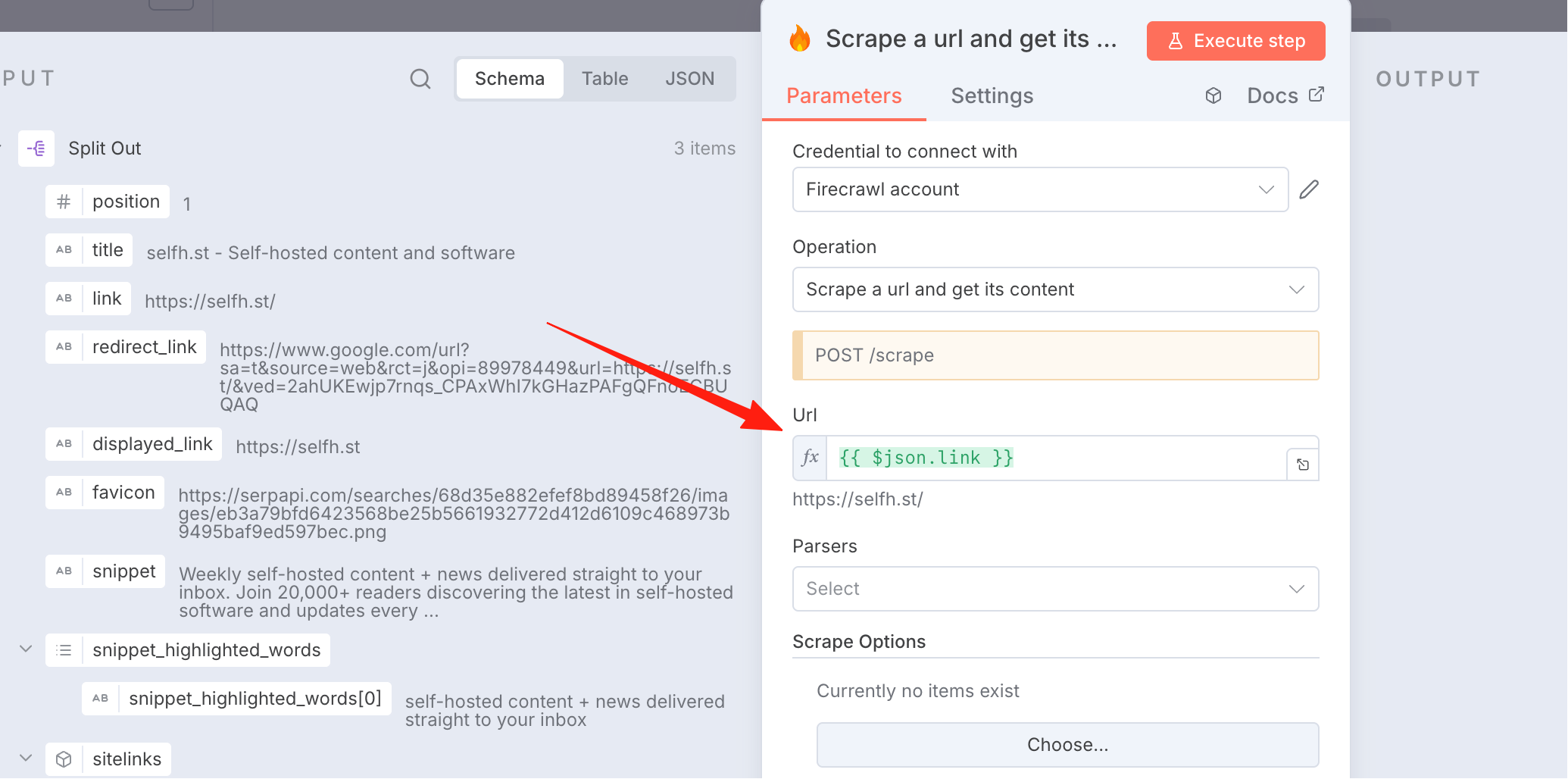Switch input view to Table
1568x779 pixels.
(604, 79)
